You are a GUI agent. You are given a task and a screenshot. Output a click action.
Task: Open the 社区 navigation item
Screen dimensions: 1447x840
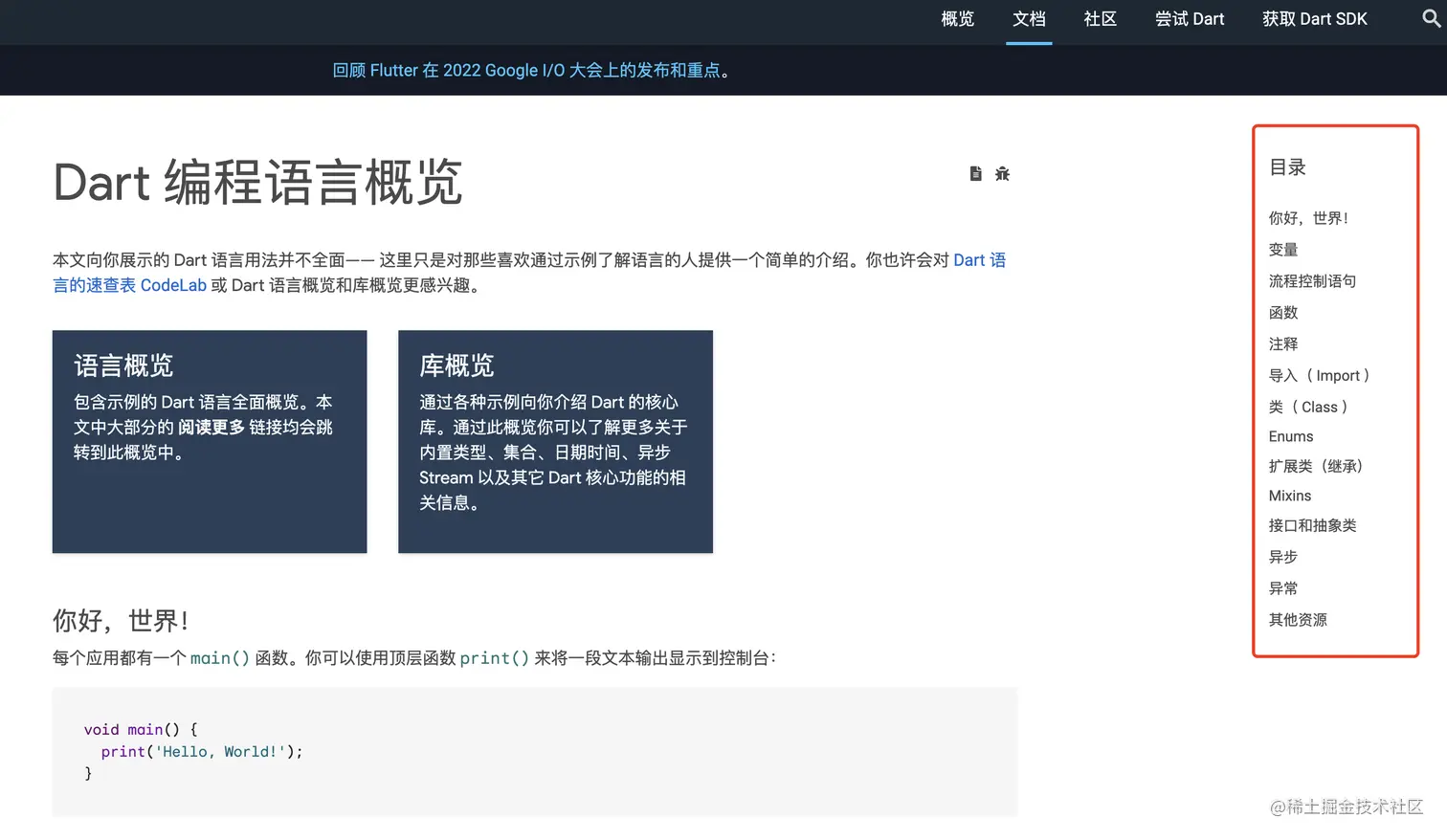[1101, 19]
